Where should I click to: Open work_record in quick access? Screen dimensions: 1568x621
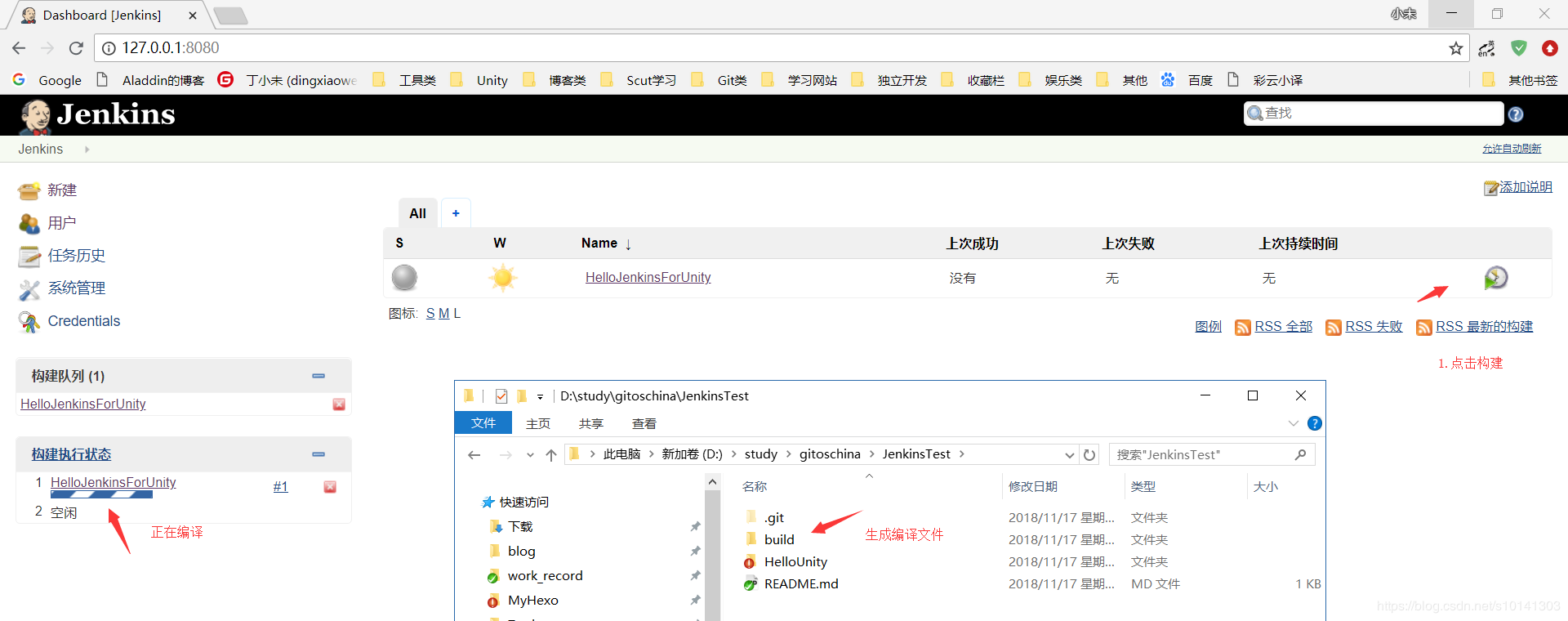coord(545,576)
